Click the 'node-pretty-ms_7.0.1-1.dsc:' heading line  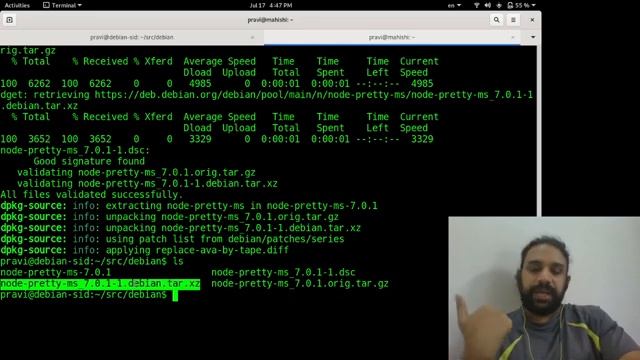75,150
